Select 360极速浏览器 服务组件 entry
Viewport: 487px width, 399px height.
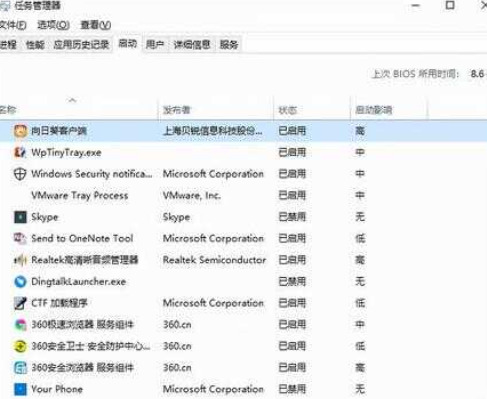click(x=82, y=325)
